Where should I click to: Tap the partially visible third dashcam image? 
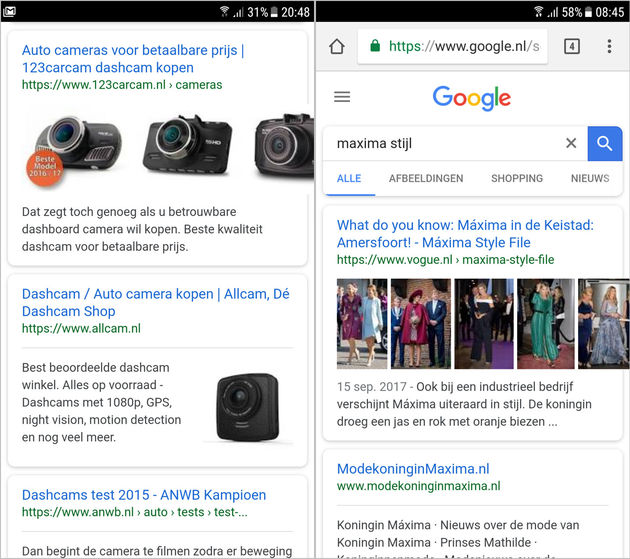(x=284, y=145)
